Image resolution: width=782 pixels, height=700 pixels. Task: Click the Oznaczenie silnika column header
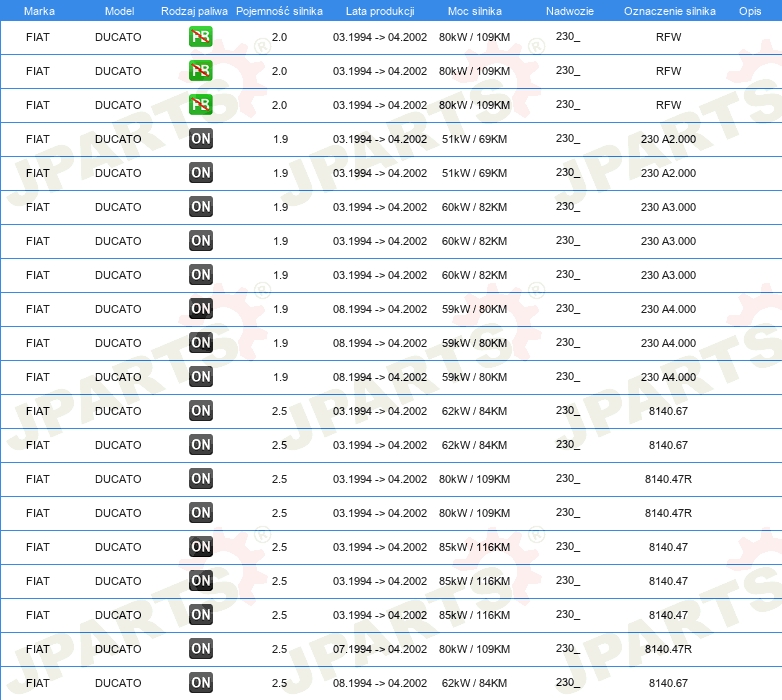click(x=669, y=11)
